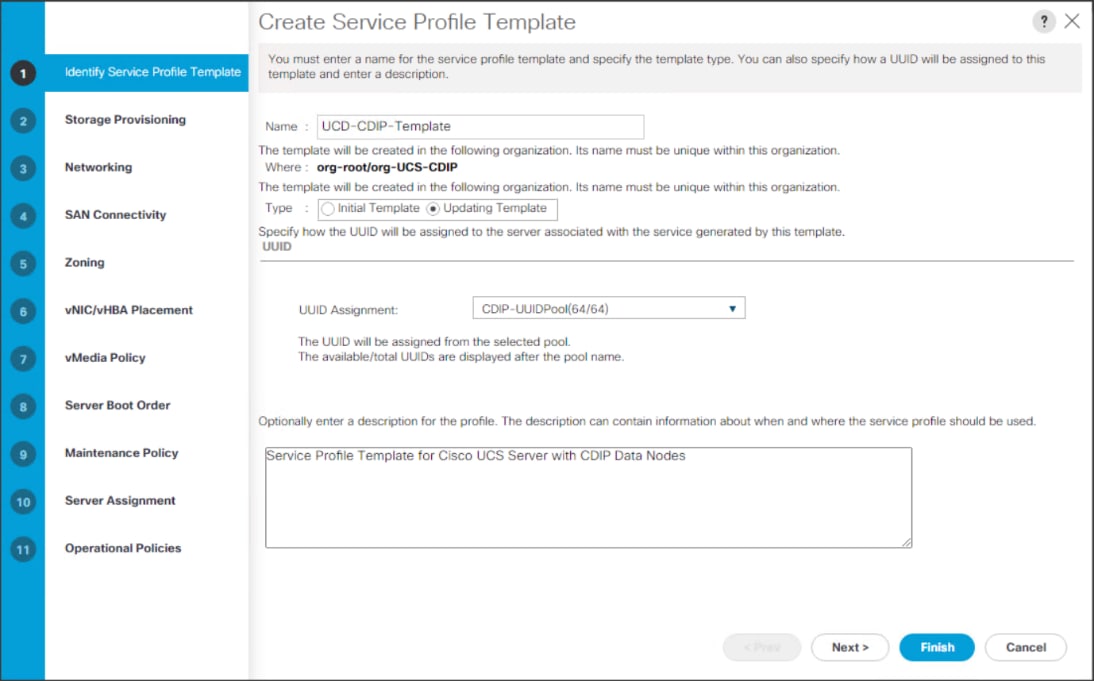Click the help question mark icon
Viewport: 1094px width, 681px height.
(x=1043, y=22)
